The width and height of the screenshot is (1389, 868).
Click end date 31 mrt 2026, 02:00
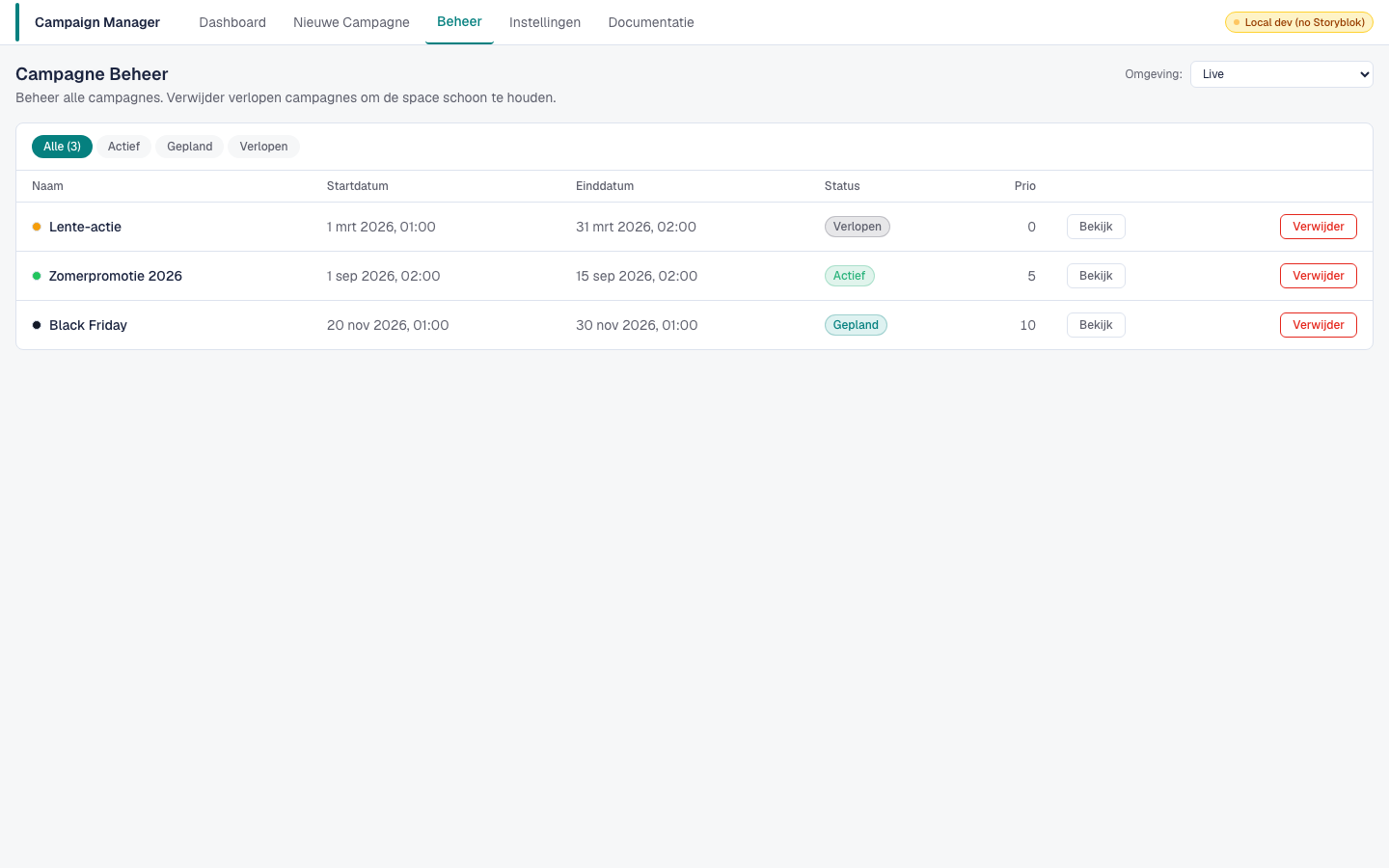[x=636, y=227]
